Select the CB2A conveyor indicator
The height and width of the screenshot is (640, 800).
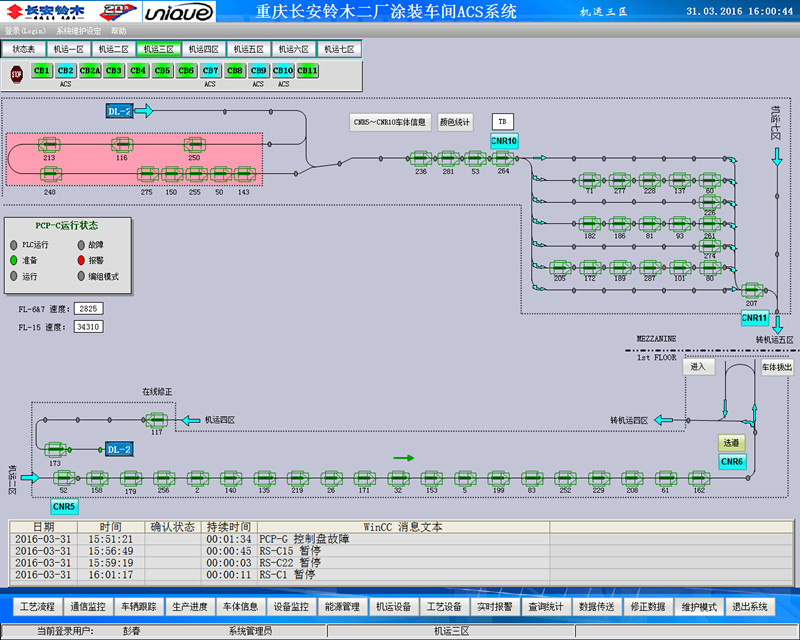coord(90,71)
